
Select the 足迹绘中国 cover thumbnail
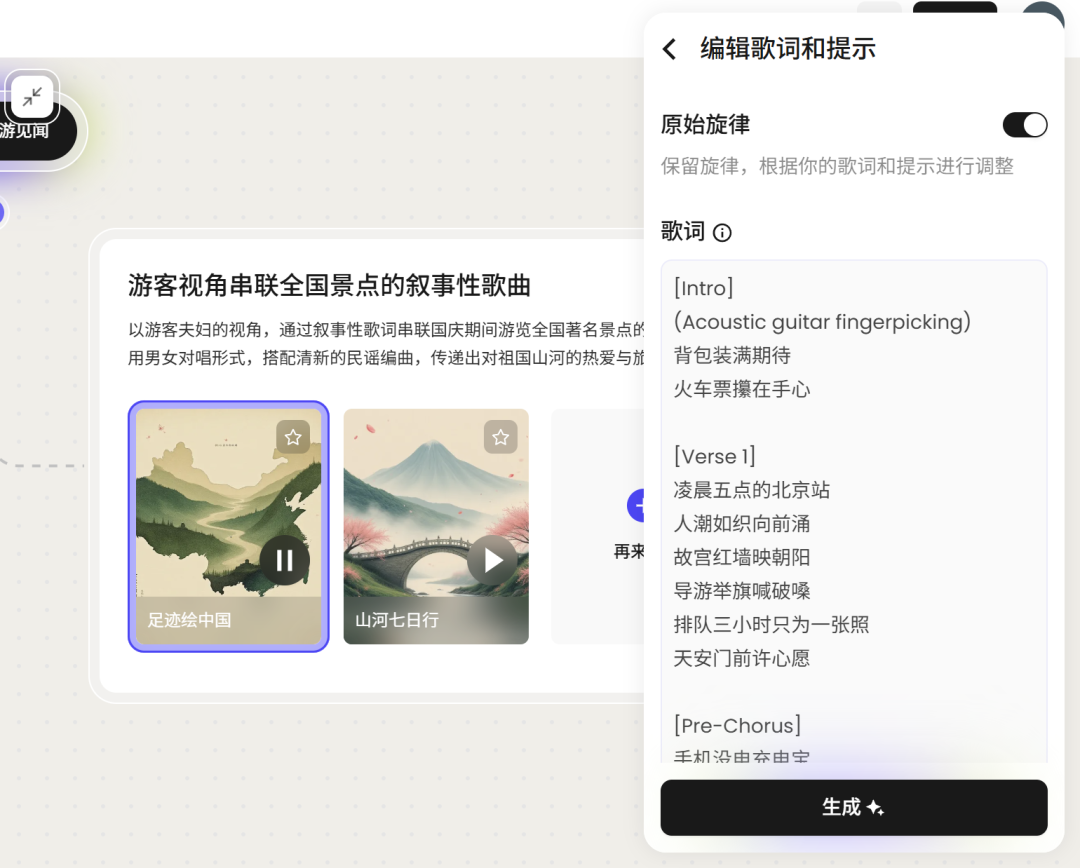[x=229, y=526]
